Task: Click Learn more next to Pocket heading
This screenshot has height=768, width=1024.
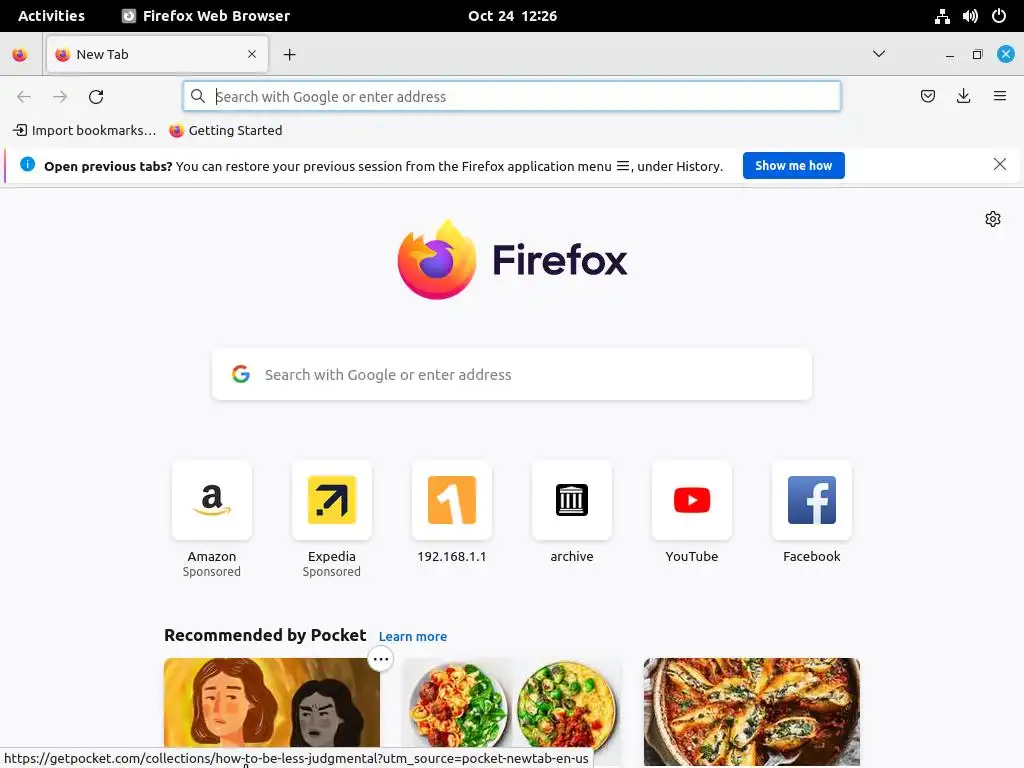Action: pos(413,637)
